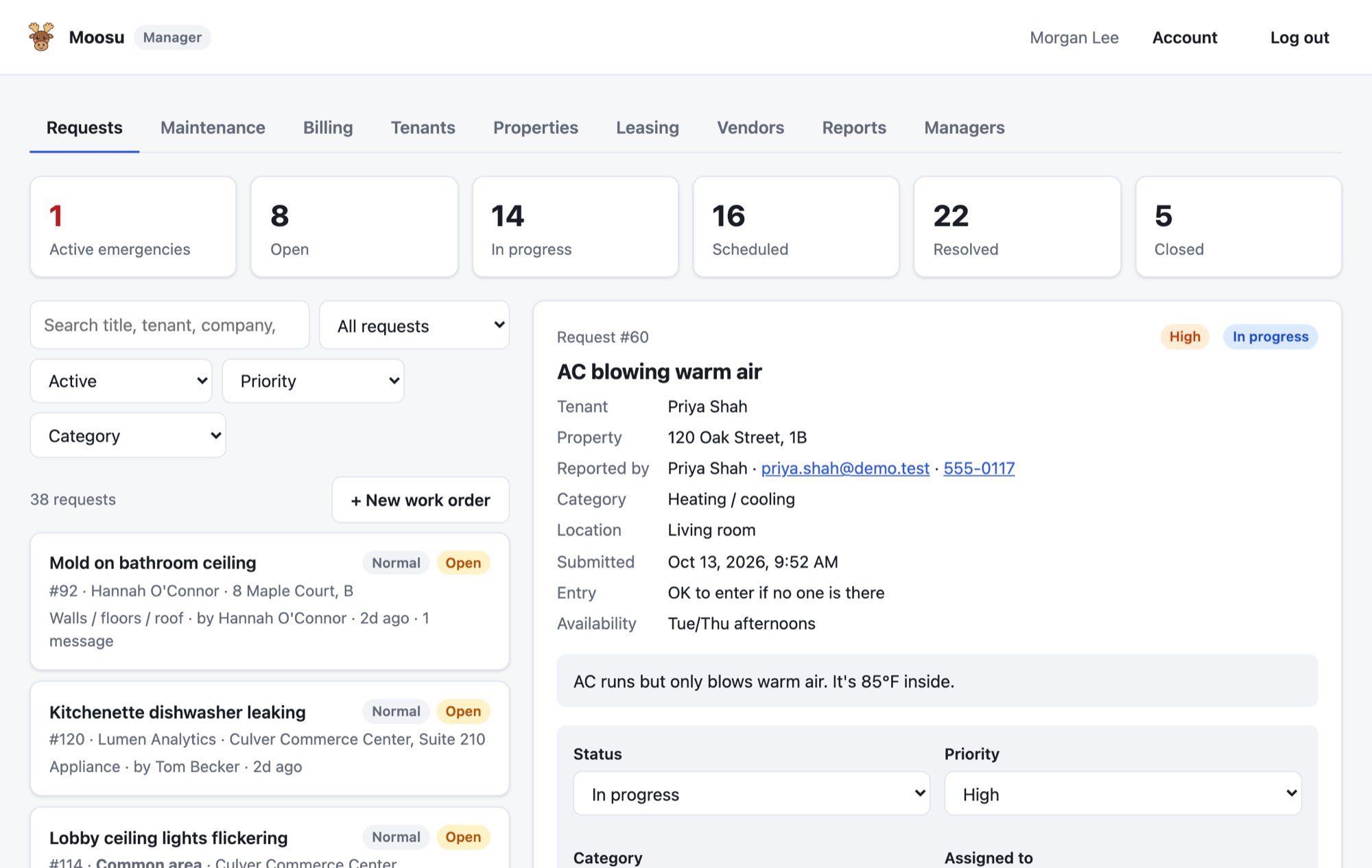Switch to the Managers tab
The image size is (1372, 868).
965,128
